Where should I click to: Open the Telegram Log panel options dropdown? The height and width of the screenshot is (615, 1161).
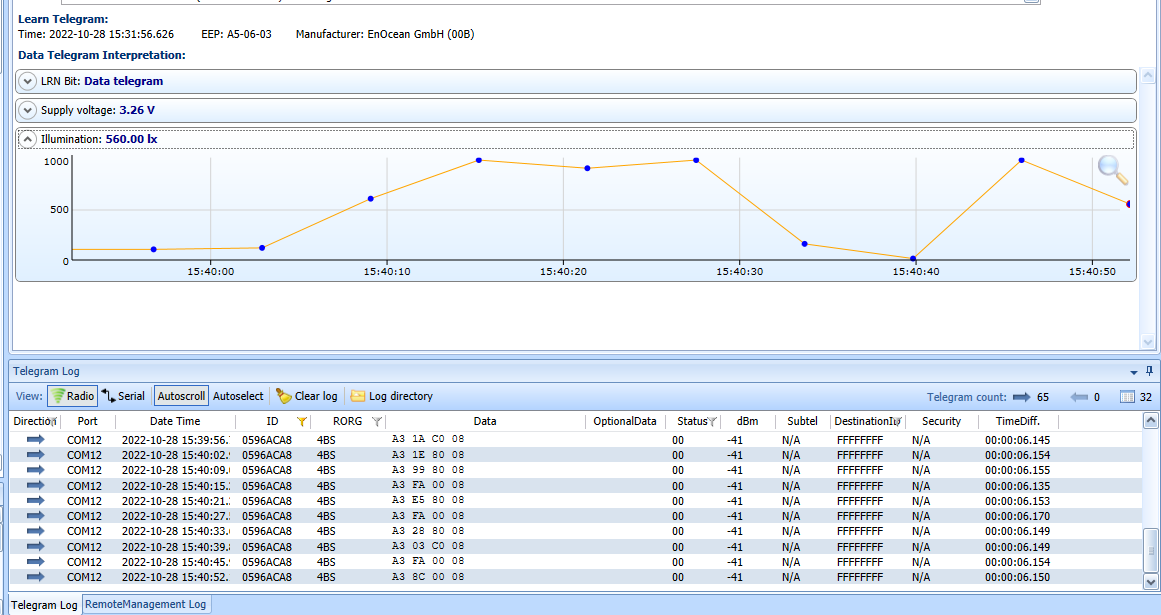(1134, 371)
